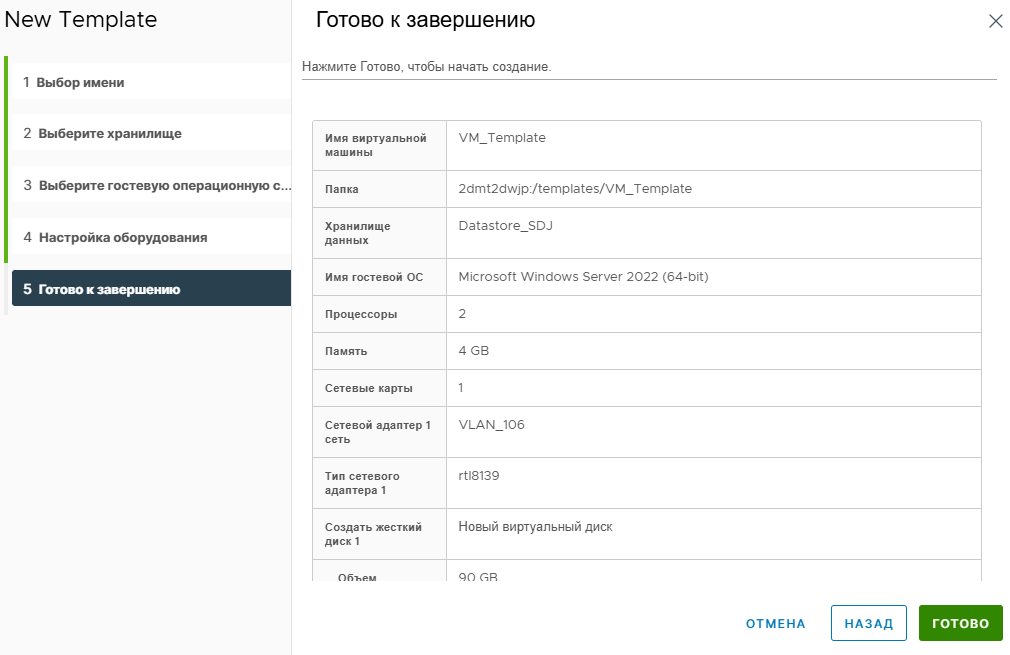This screenshot has width=1010, height=655.
Task: Click the Процессоры row label
Action: (361, 314)
